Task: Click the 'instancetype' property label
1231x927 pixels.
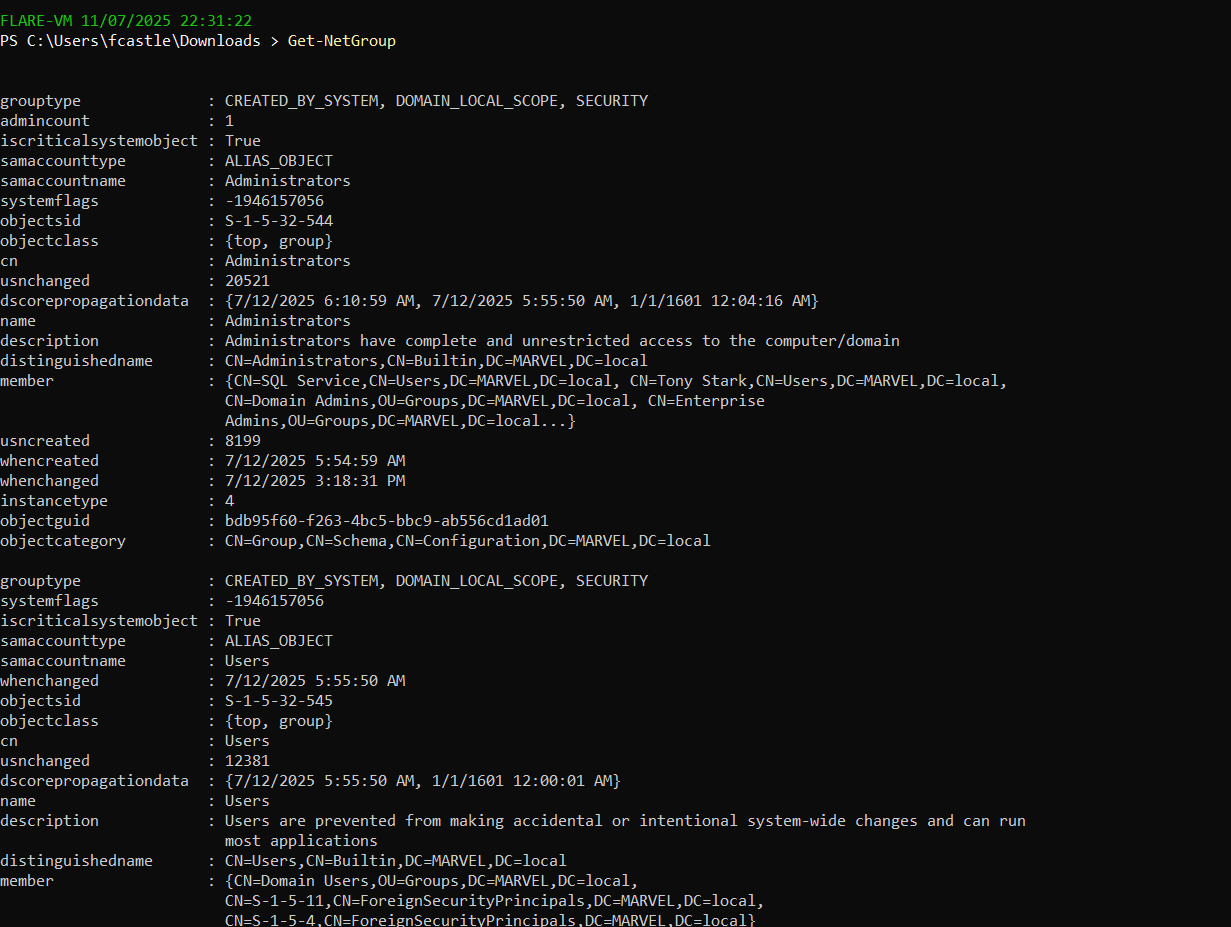Action: [x=54, y=501]
